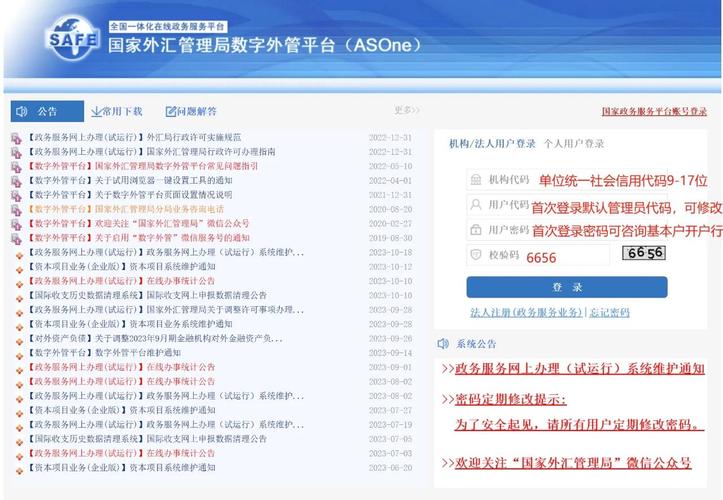Viewport: 723px width, 500px height.
Task: Open 关于启用“数字外管”微信服务号的通知
Action: [x=139, y=238]
